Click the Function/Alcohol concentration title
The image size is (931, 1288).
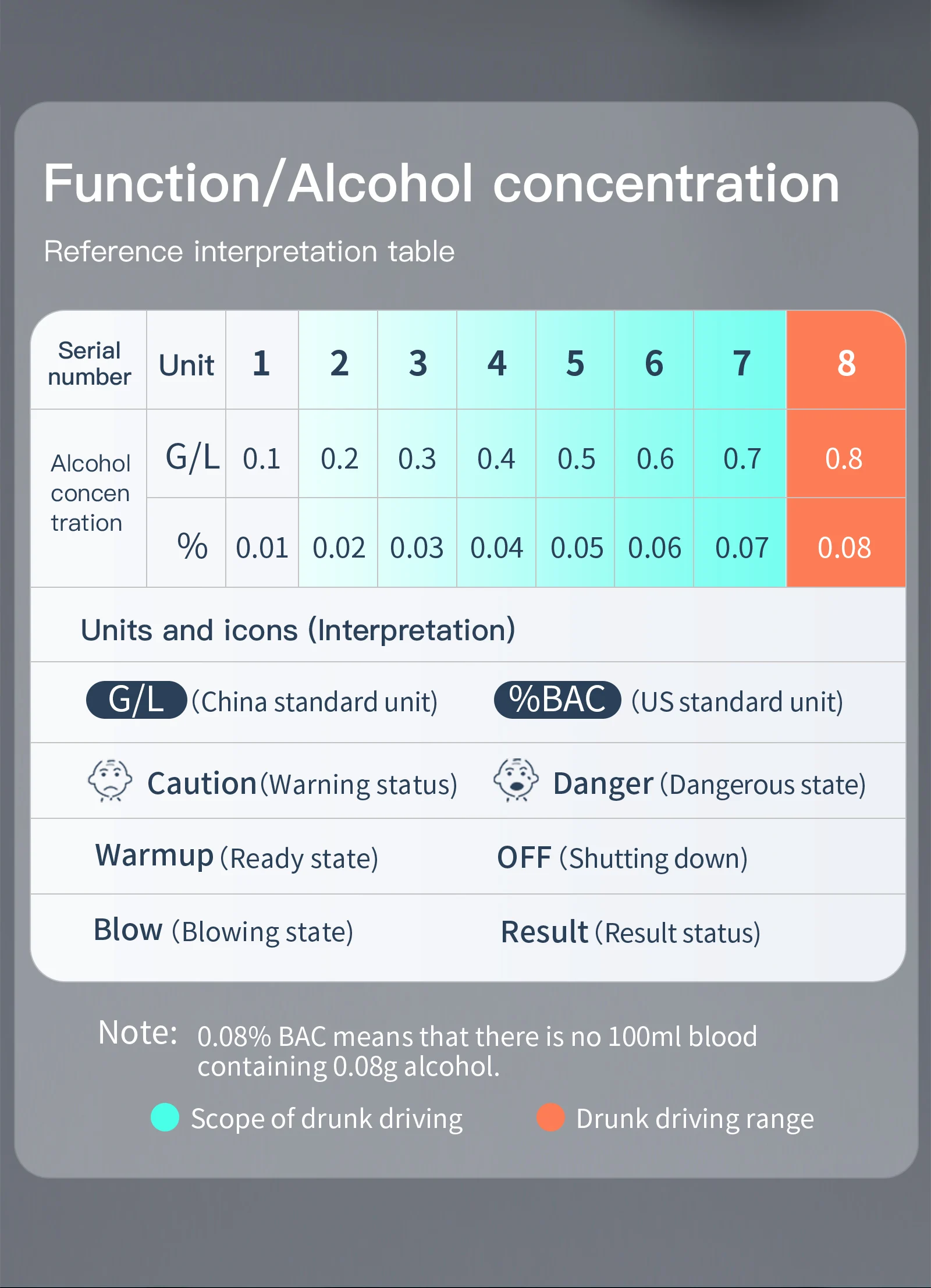click(442, 183)
